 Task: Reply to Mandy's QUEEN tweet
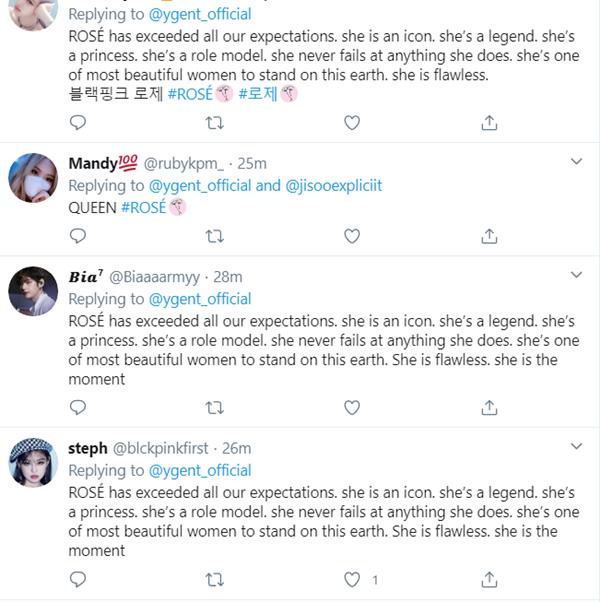(x=78, y=236)
